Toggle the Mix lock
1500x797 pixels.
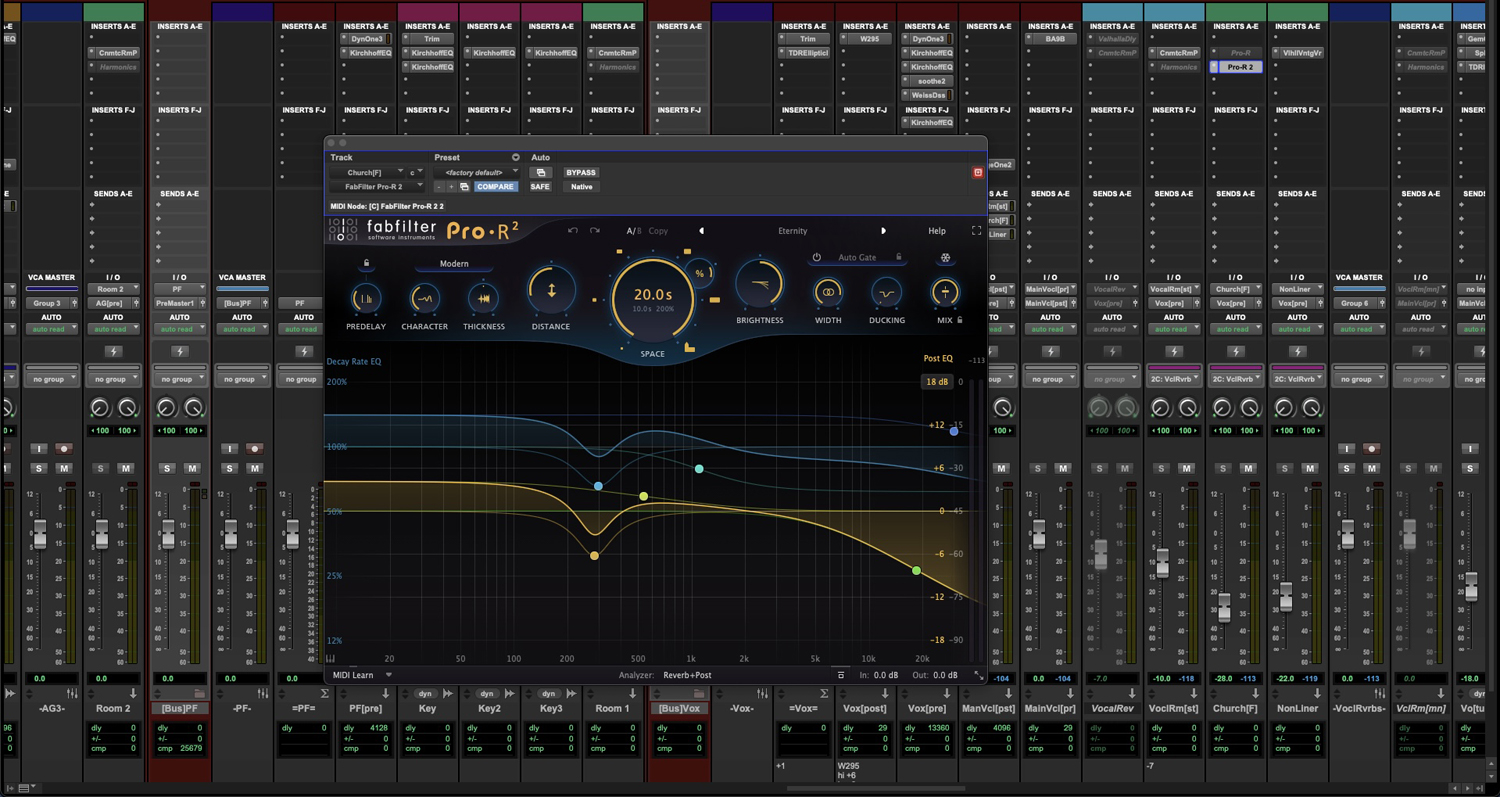tap(960, 321)
